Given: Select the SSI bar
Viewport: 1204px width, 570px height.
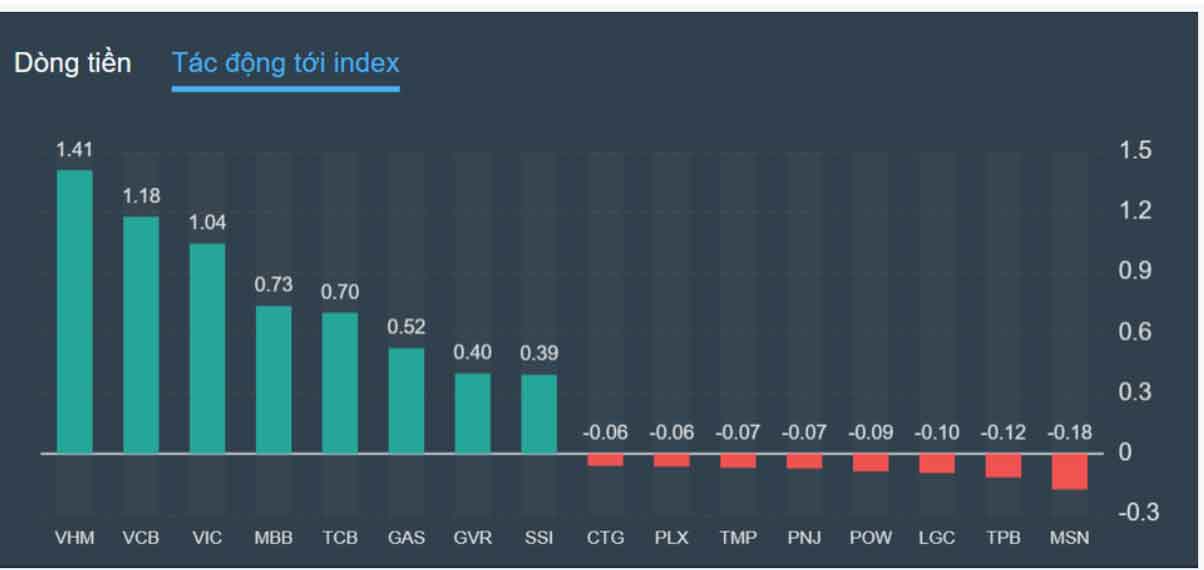Looking at the screenshot, I should point(539,414).
